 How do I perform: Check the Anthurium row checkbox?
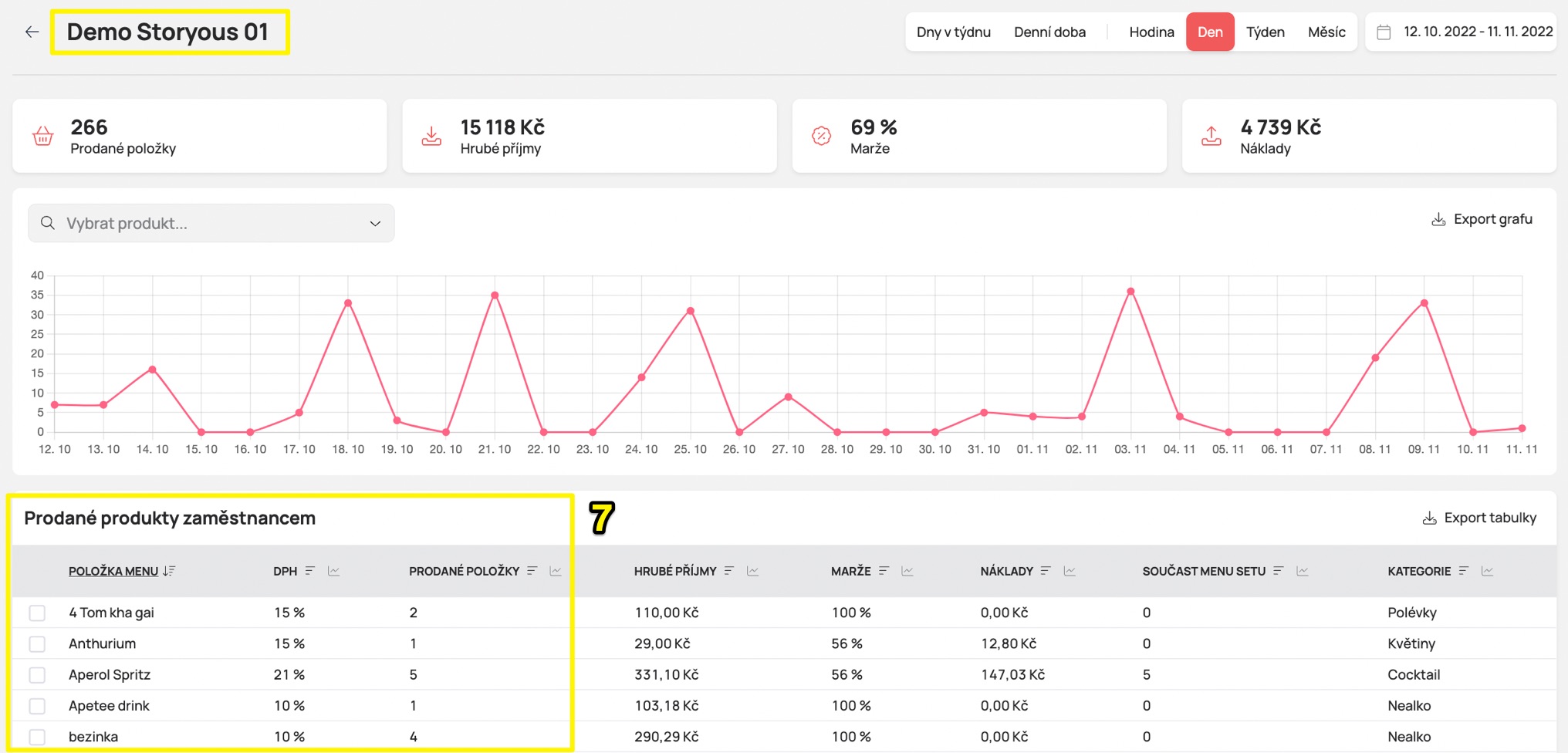[x=37, y=643]
